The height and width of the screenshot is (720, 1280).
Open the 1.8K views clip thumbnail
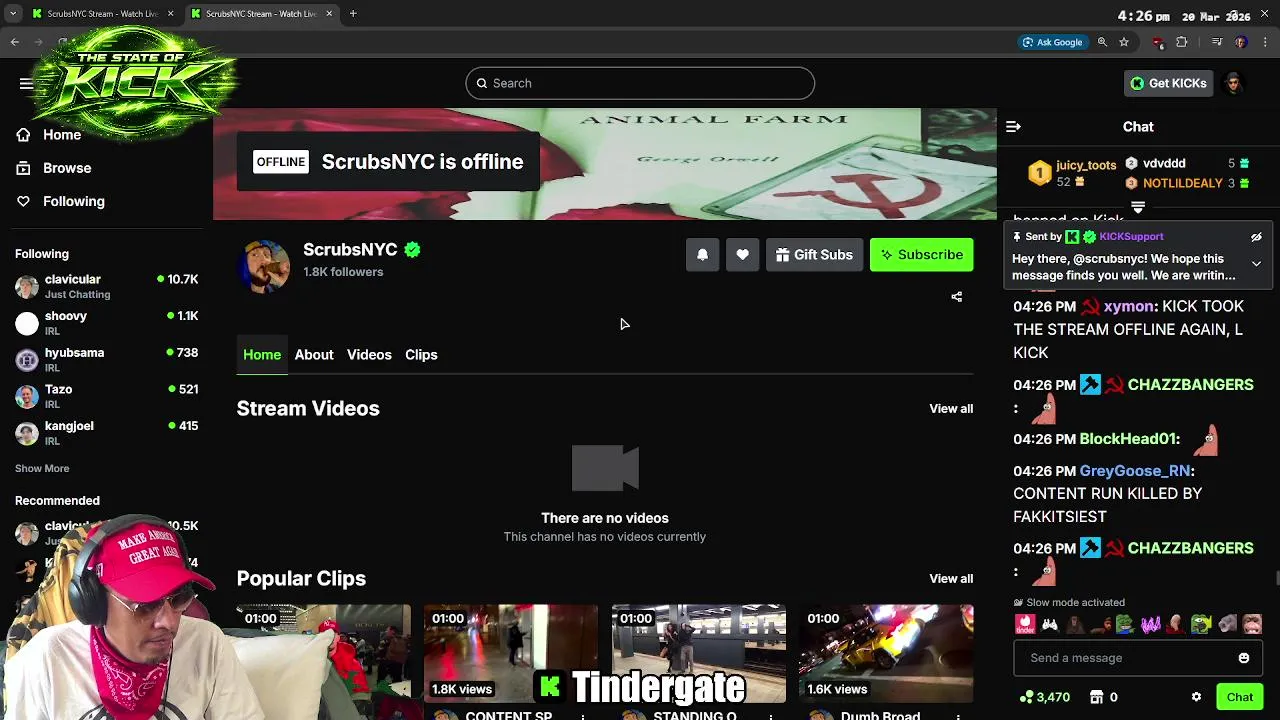pos(511,654)
